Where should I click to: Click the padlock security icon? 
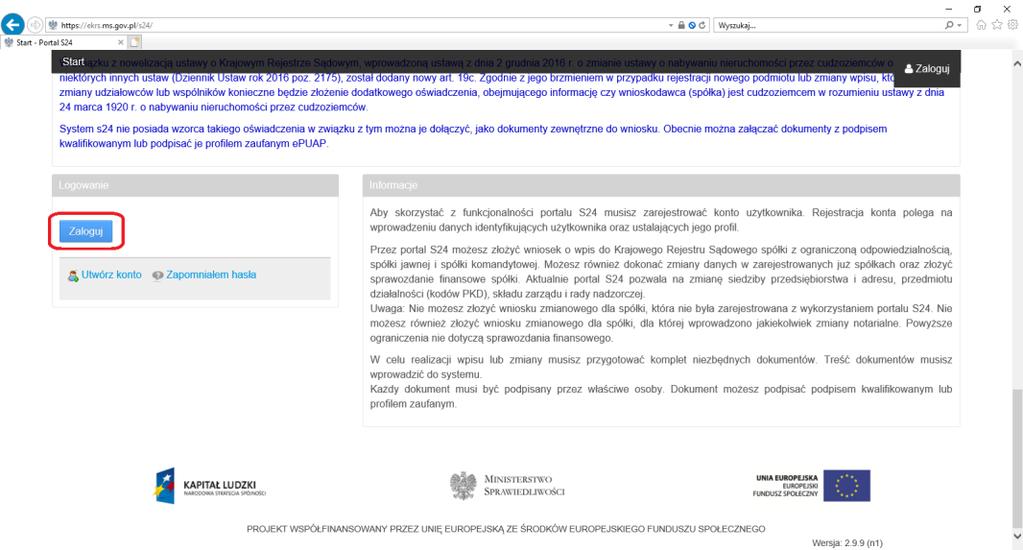[681, 25]
